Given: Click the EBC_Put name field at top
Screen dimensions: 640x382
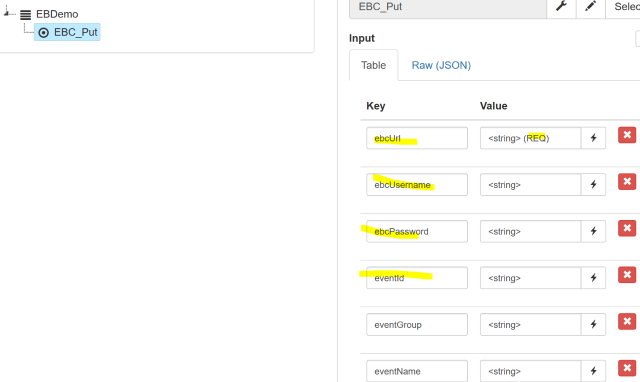Looking at the screenshot, I should point(448,7).
